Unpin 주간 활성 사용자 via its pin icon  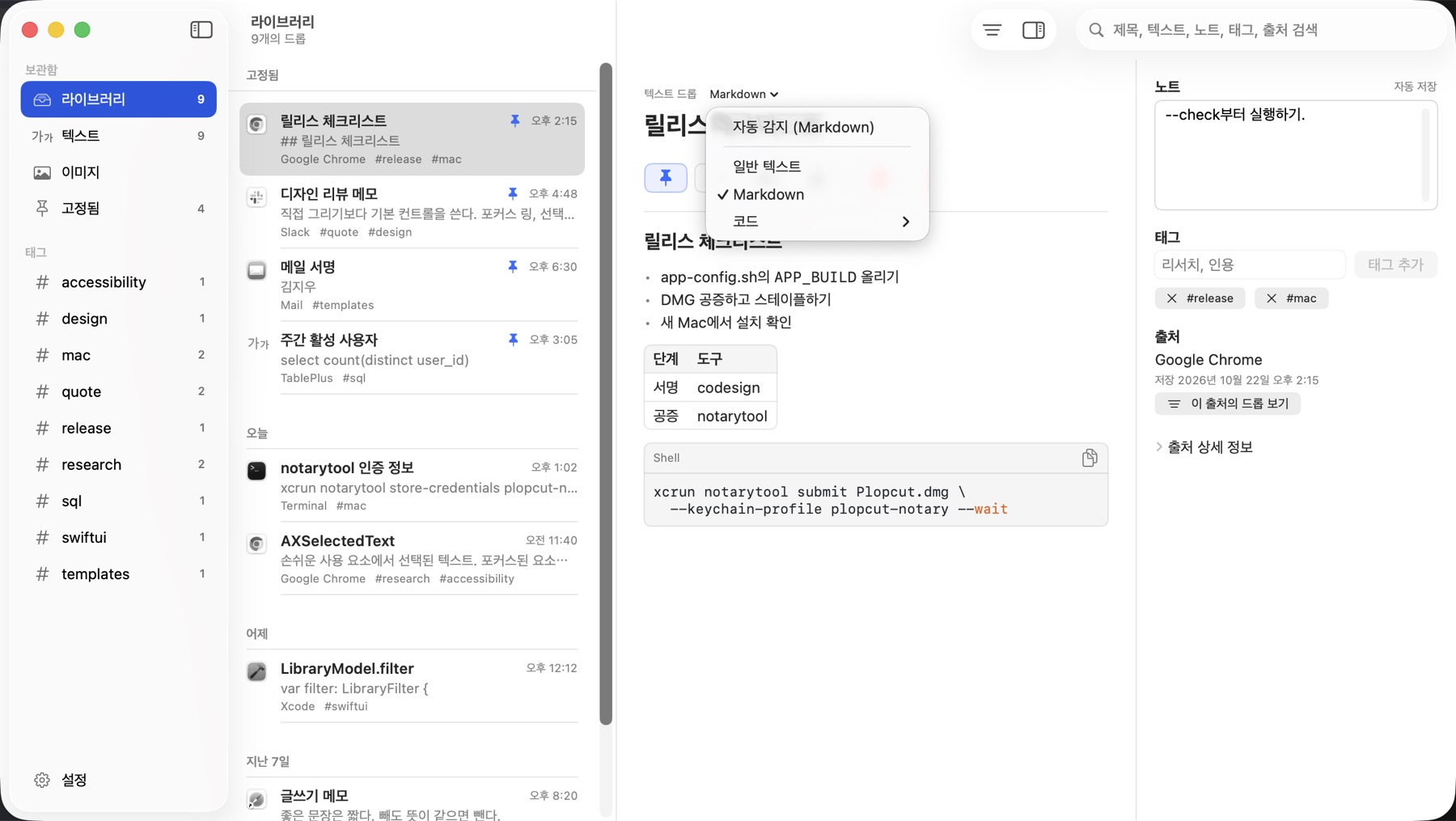click(x=513, y=340)
